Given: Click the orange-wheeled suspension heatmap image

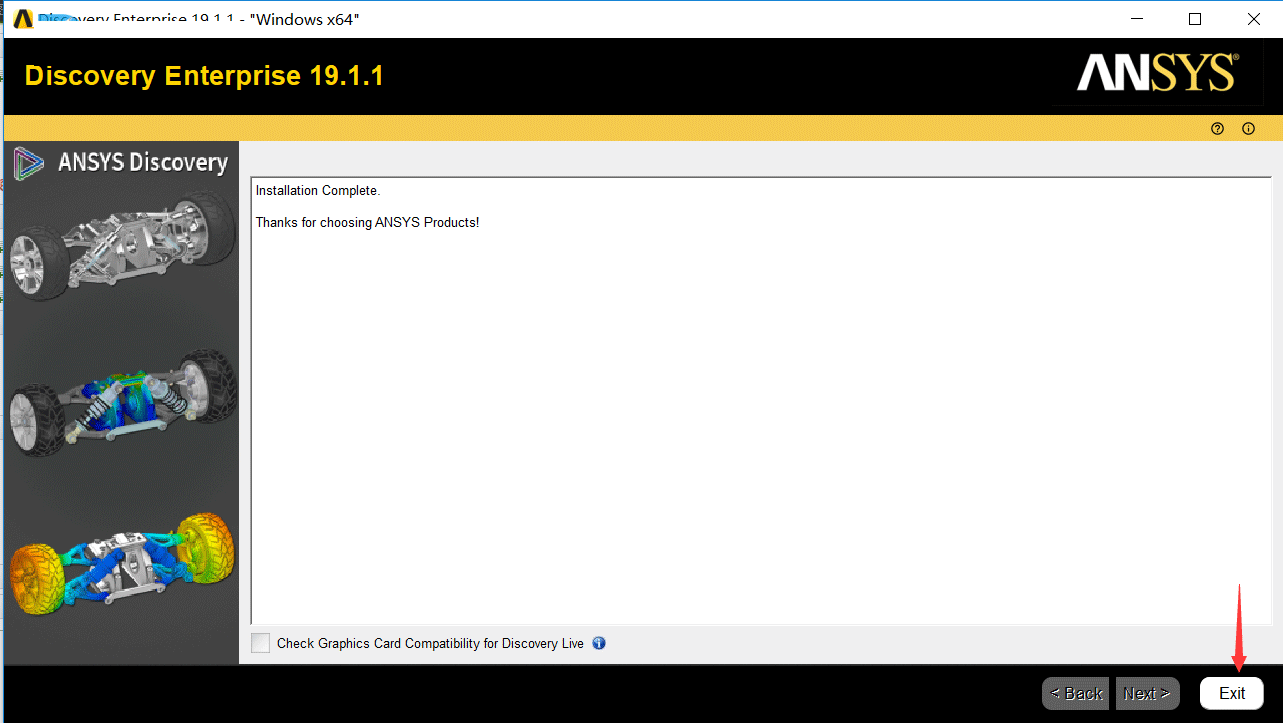Looking at the screenshot, I should pos(122,564).
